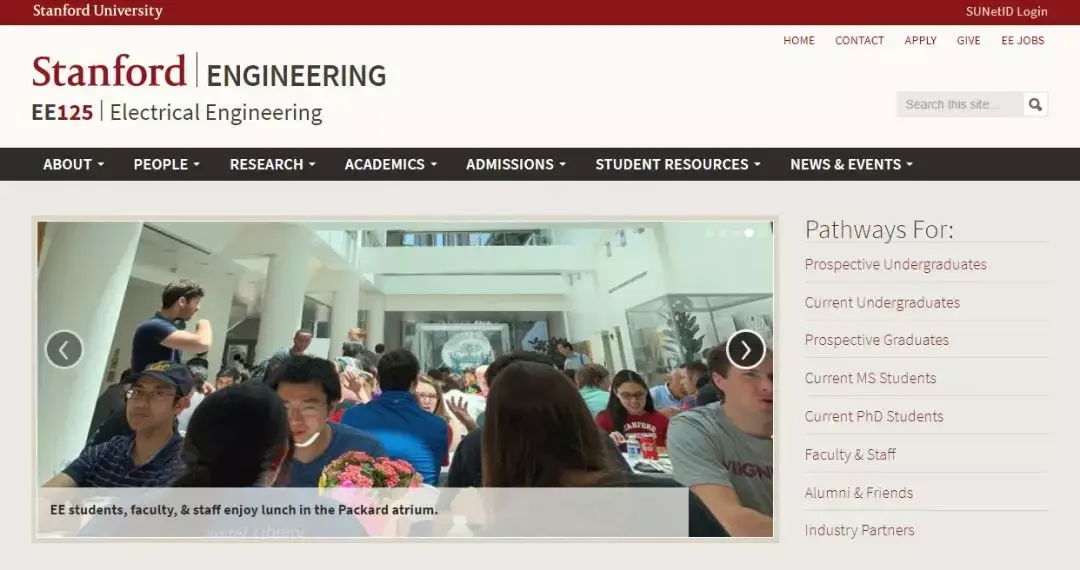Select Current PhD Students pathway
This screenshot has height=570, width=1080.
pyautogui.click(x=874, y=416)
